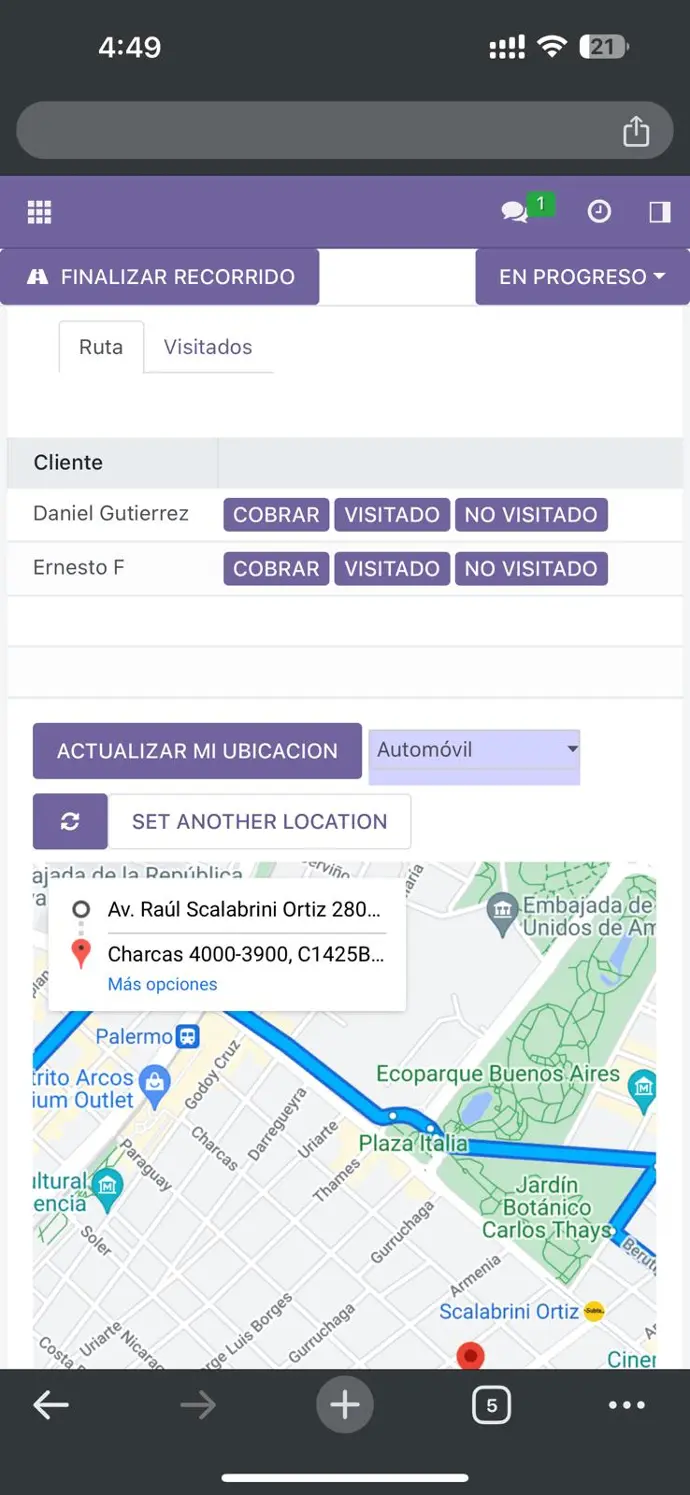Toggle the side panel icon in header

click(x=659, y=212)
